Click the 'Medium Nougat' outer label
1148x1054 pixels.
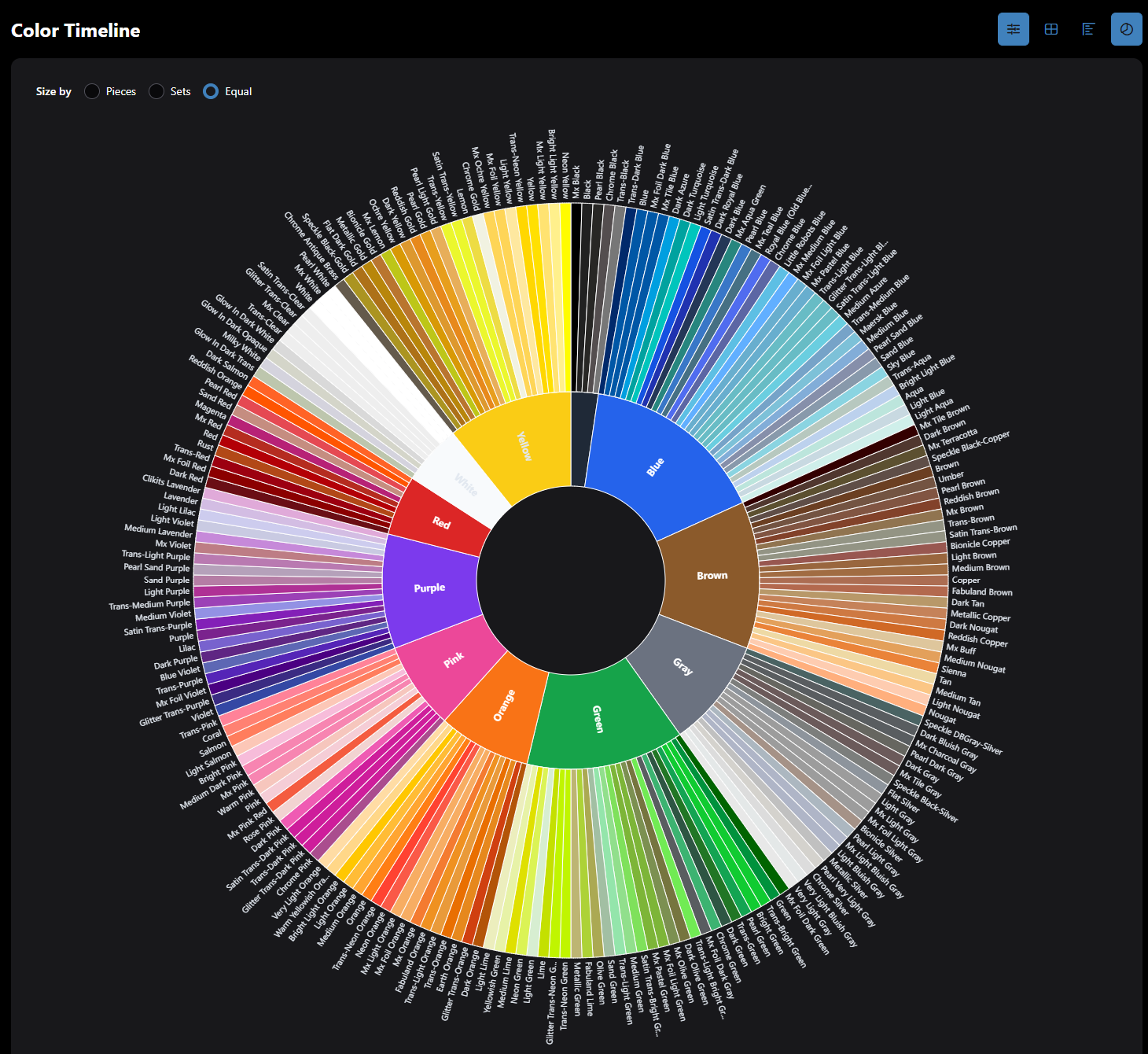click(x=974, y=663)
